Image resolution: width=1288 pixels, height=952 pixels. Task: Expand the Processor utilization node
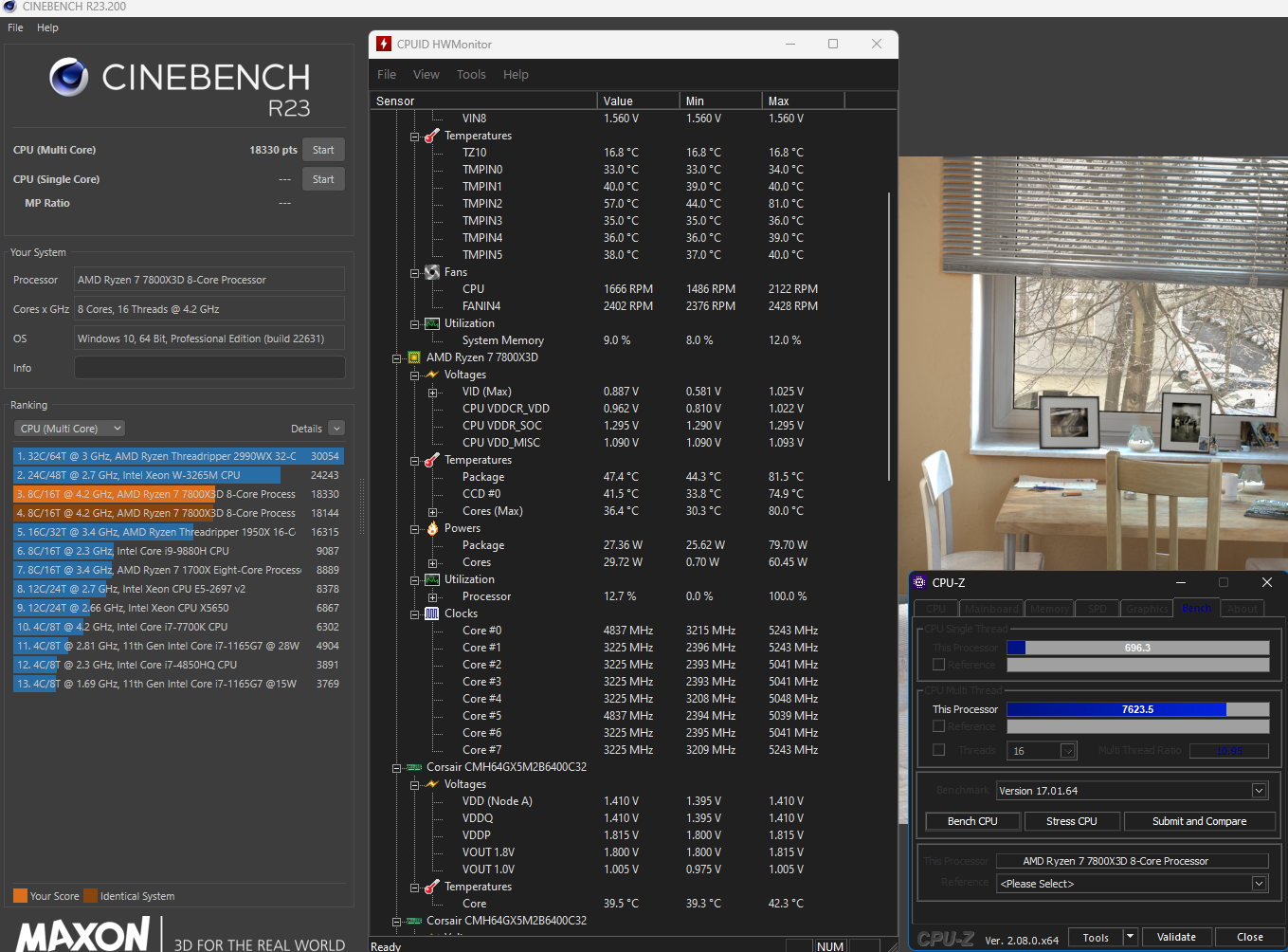[432, 597]
